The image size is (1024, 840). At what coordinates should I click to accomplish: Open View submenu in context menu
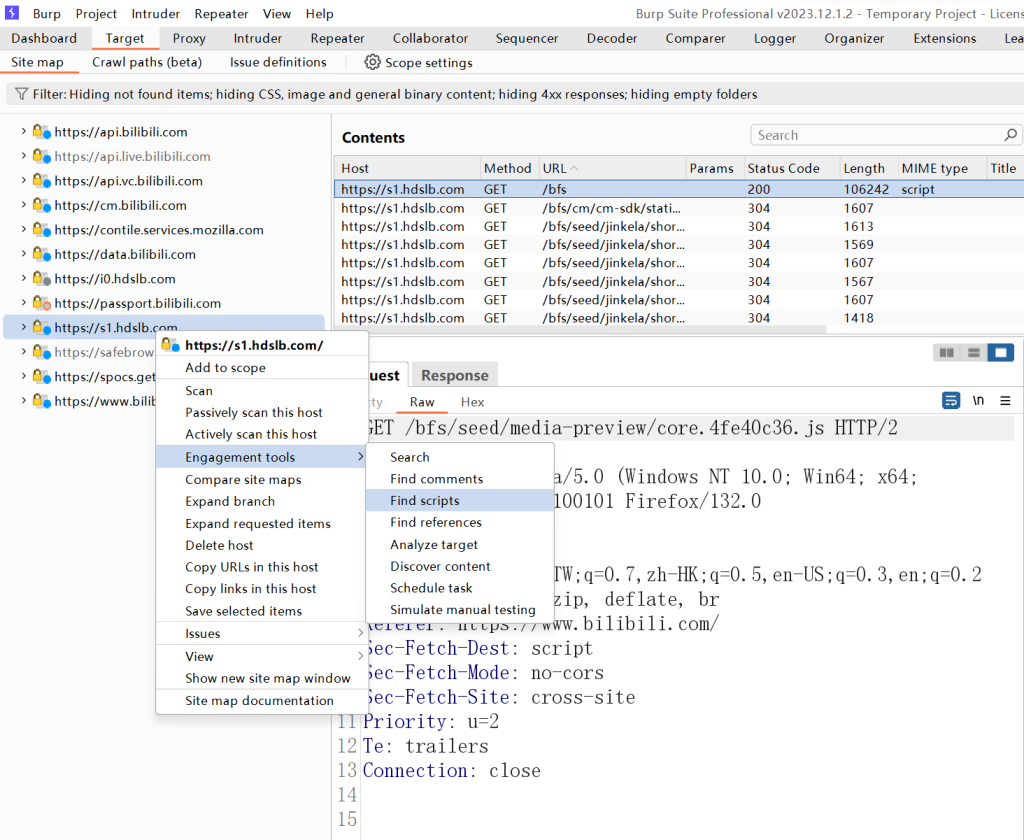261,656
